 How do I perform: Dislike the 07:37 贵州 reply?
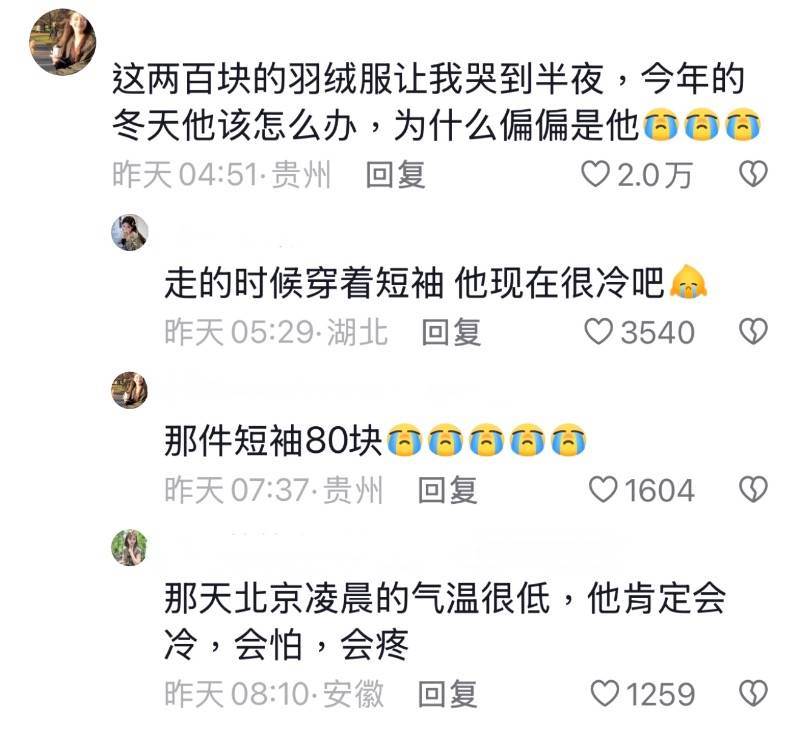point(754,490)
